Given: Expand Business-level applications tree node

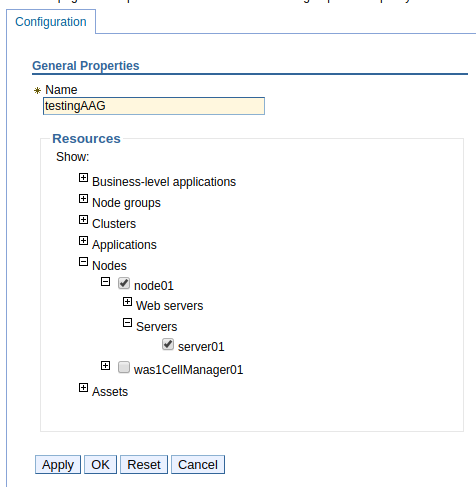Looking at the screenshot, I should [83, 178].
